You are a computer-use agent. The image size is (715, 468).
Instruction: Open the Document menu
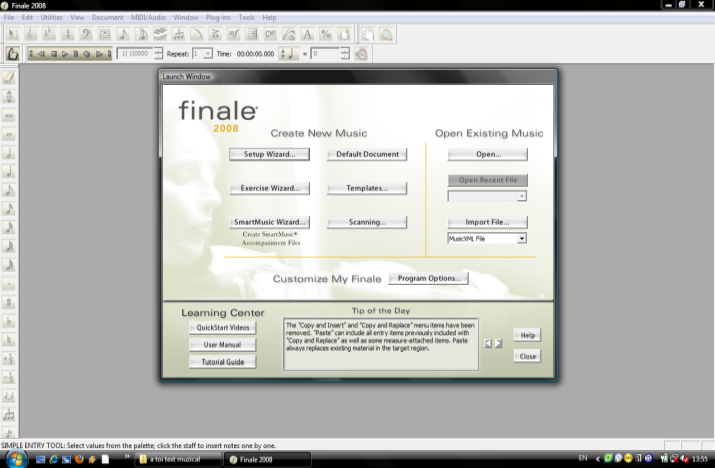pos(108,17)
